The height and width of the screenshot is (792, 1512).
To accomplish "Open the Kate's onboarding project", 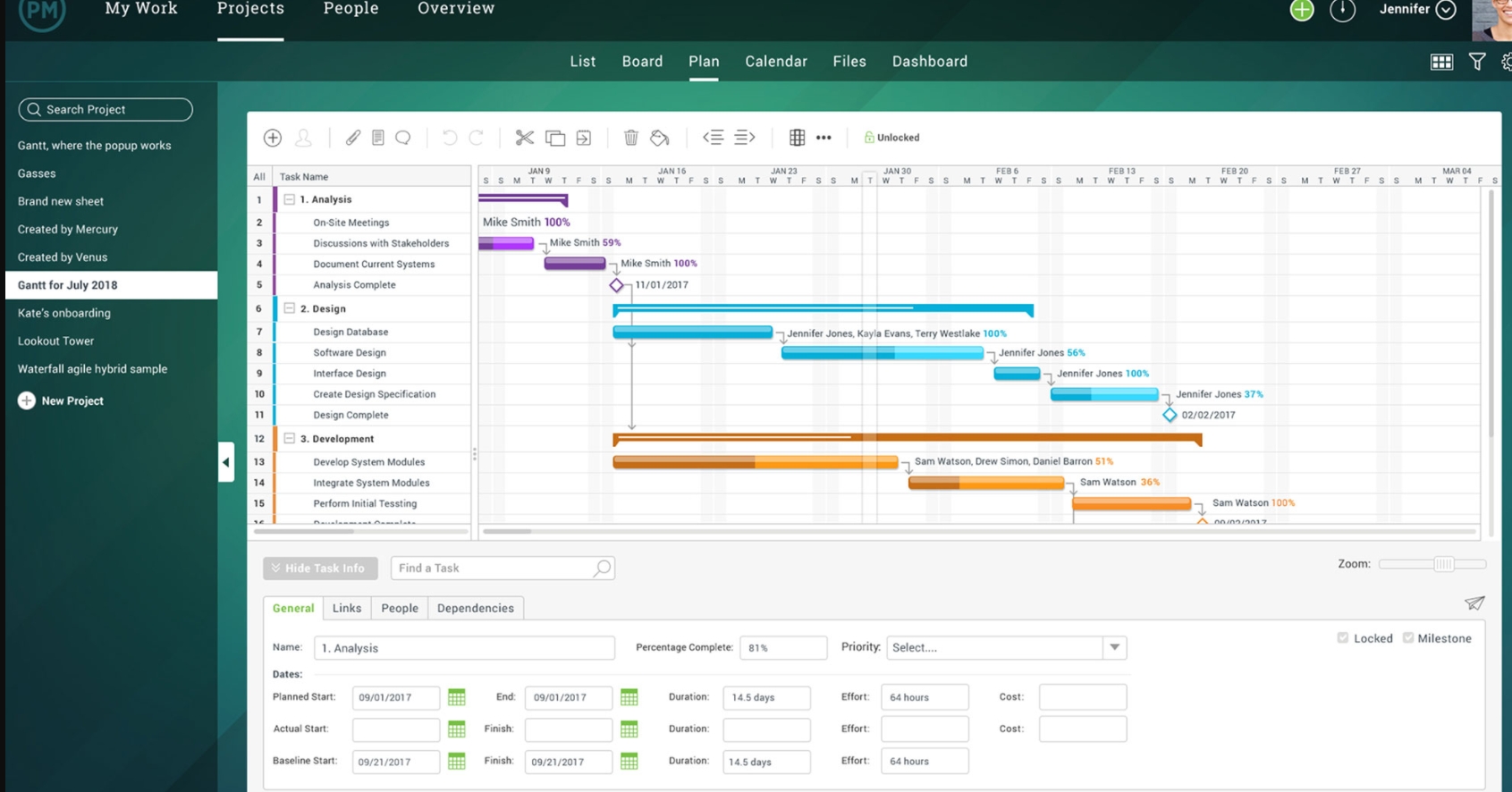I will (64, 313).
